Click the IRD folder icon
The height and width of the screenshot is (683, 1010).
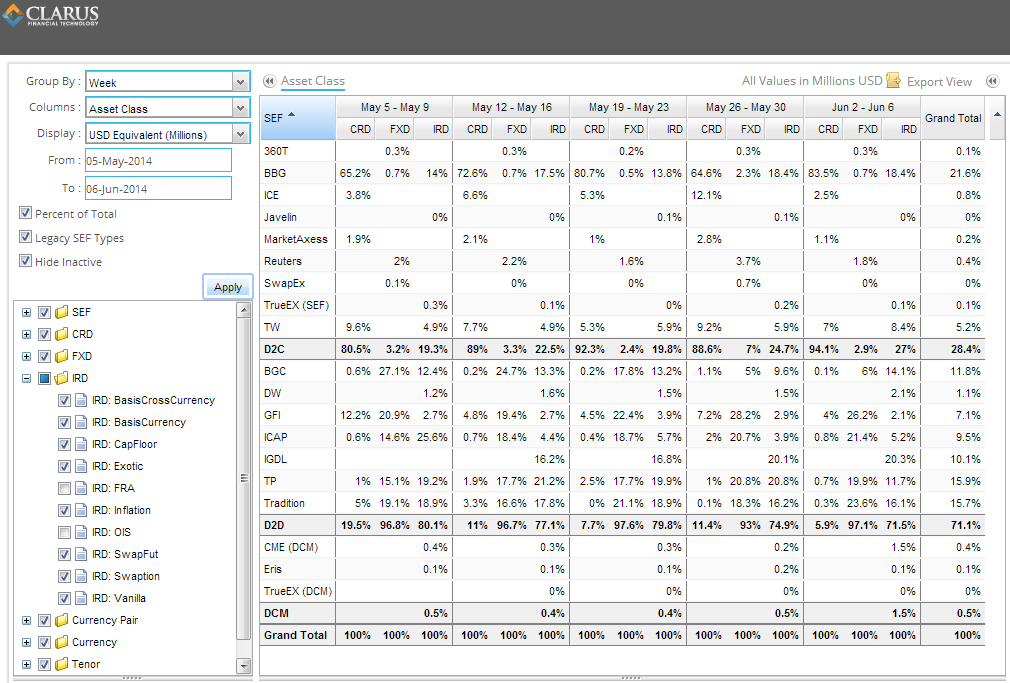tap(62, 378)
